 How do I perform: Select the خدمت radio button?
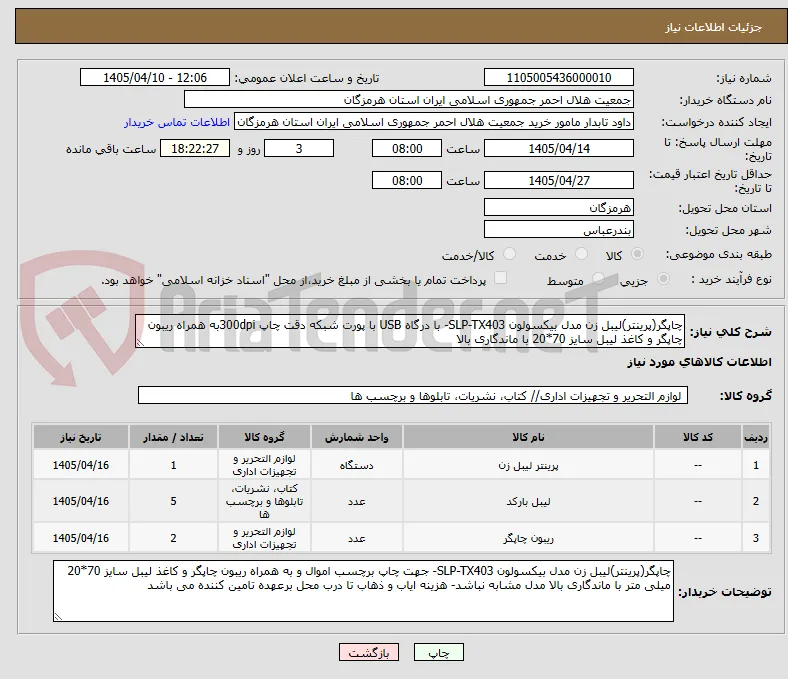coord(581,254)
